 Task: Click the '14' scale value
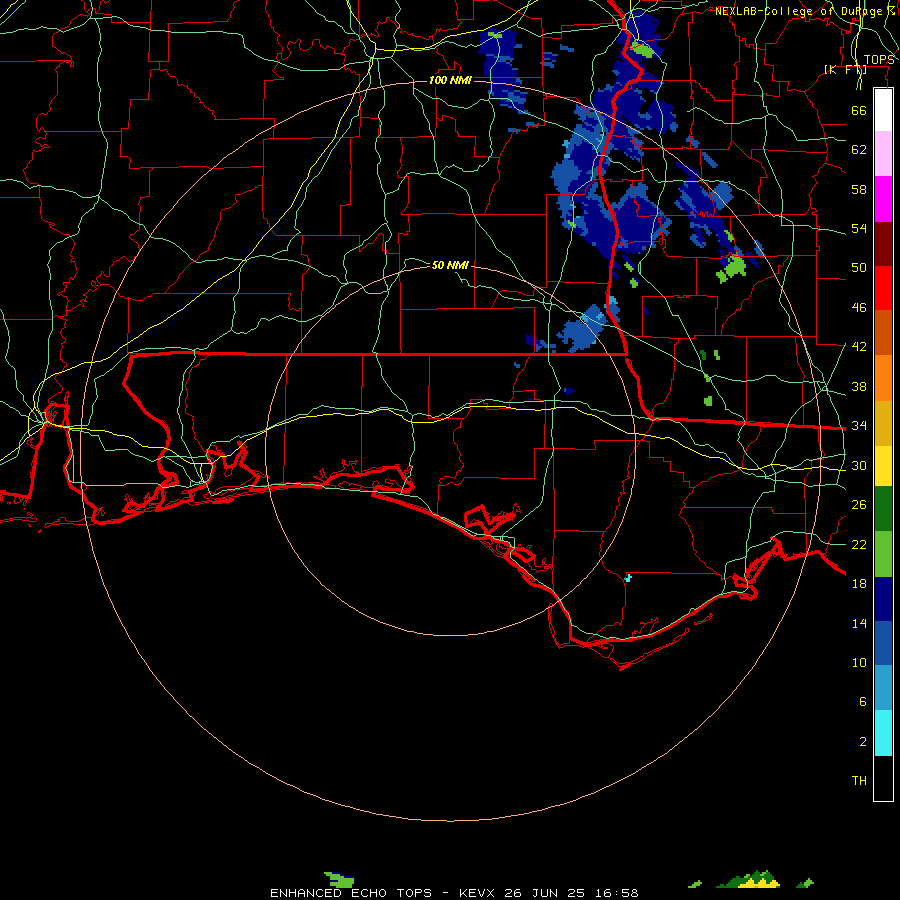coord(859,623)
